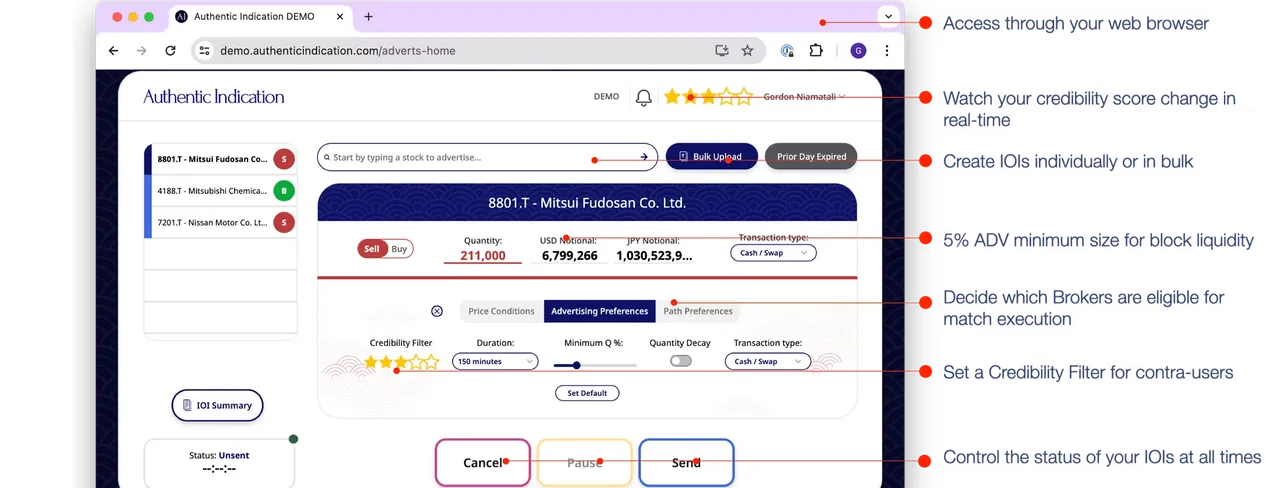Open the Transaction type dropdown in Advertising Preferences

[x=767, y=361]
